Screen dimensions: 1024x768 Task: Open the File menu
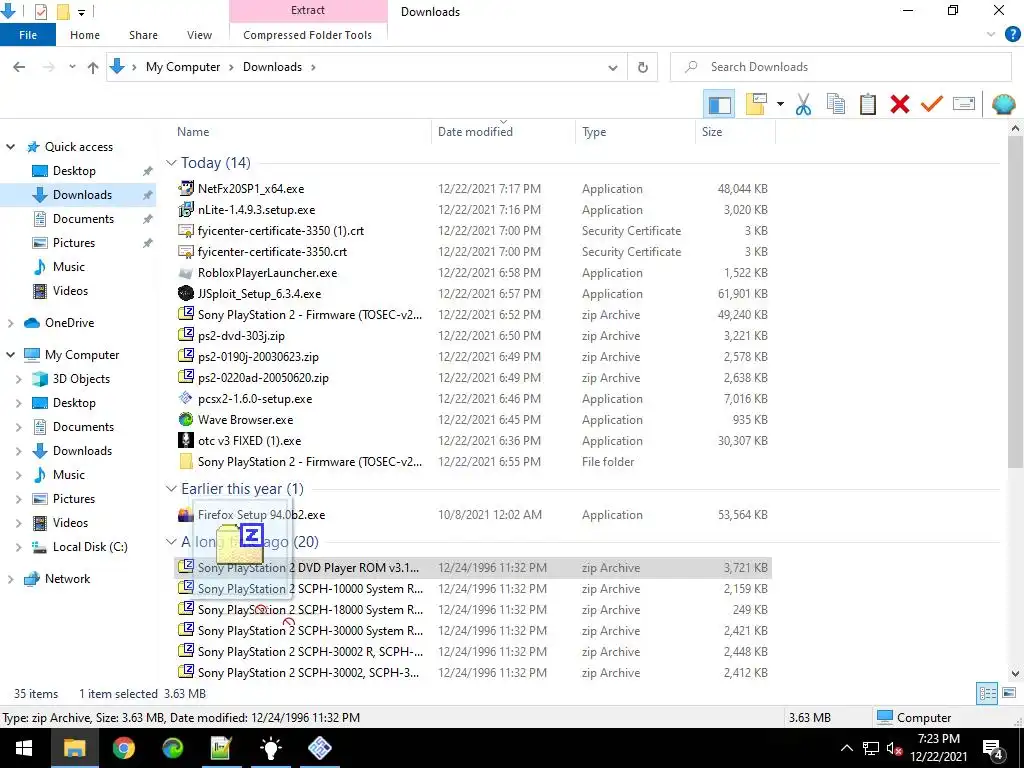click(28, 35)
